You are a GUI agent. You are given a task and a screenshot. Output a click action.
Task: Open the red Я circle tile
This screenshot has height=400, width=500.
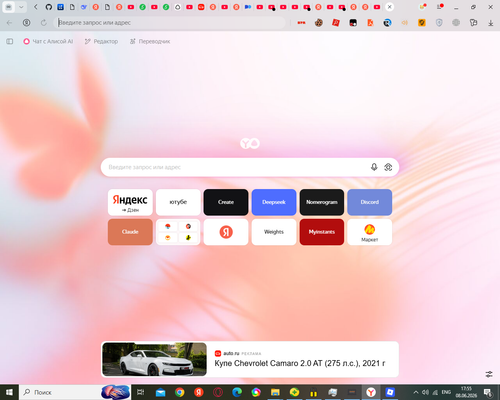(226, 232)
